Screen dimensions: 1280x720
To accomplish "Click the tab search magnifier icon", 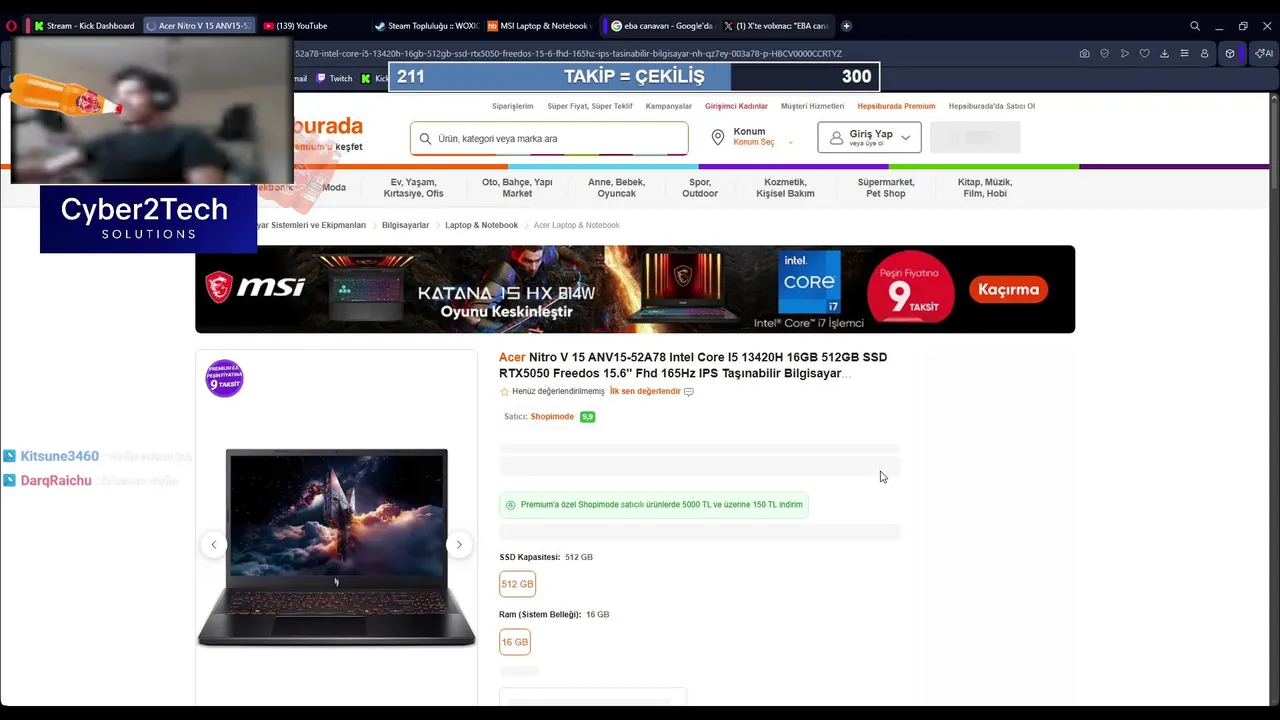I will point(1195,26).
